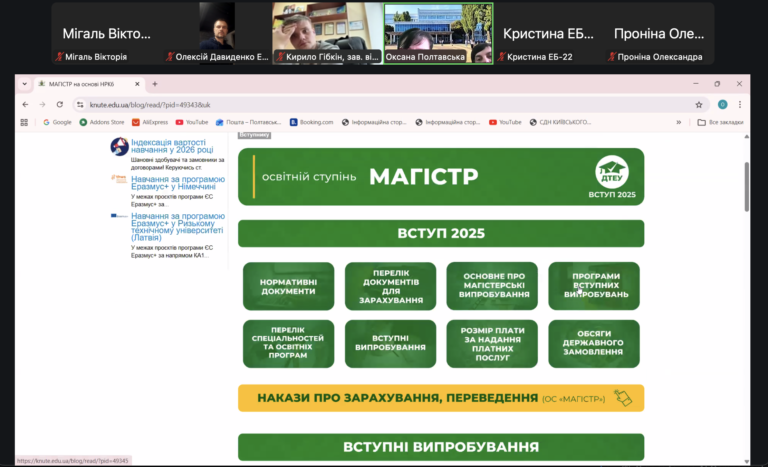The height and width of the screenshot is (467, 768).
Task: Click the 'Нормативні документи' green tile
Action: [288, 286]
